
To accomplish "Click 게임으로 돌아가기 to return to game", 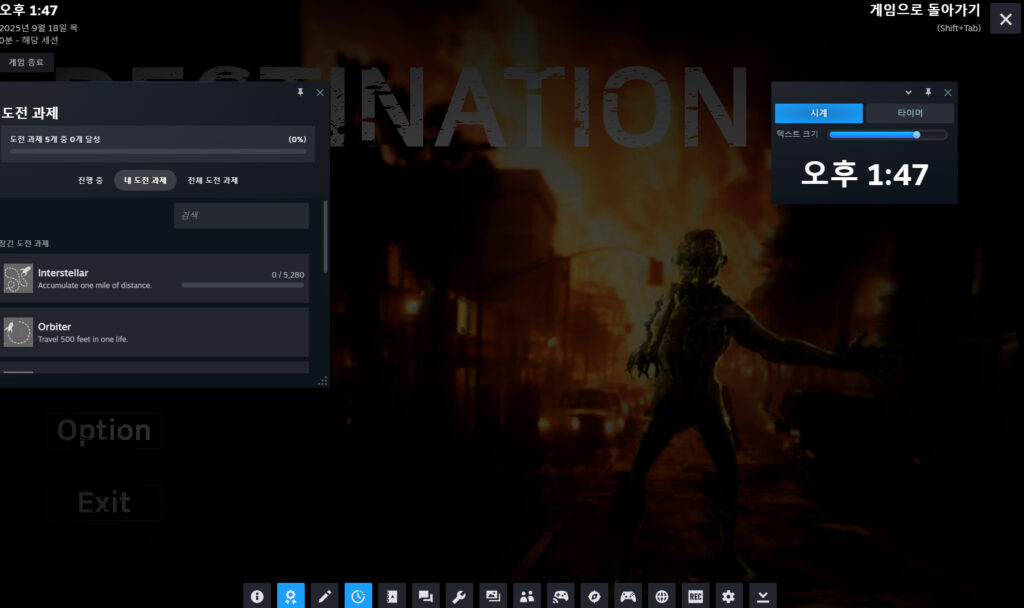I will [x=925, y=10].
